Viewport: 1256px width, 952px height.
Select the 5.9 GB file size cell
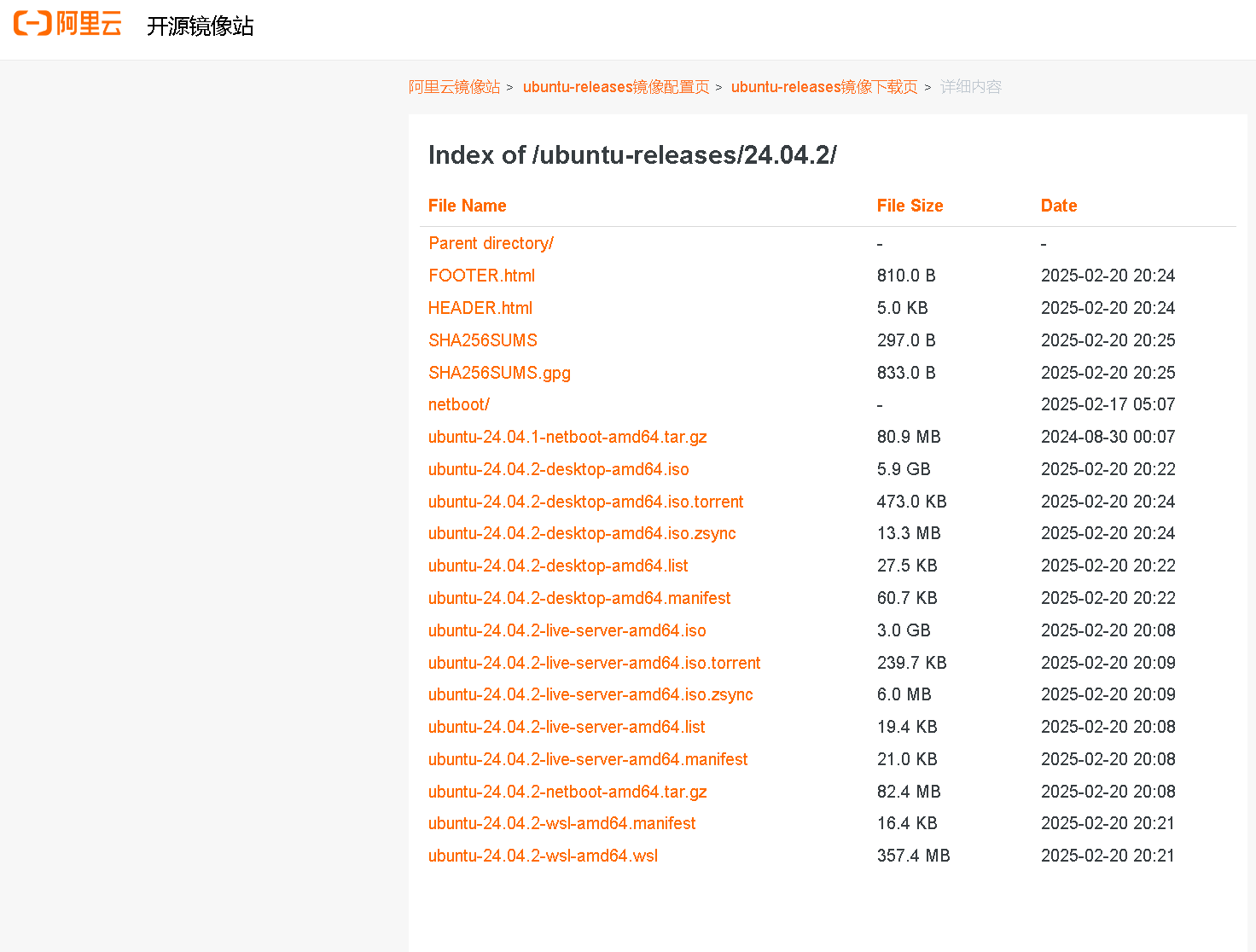tap(904, 469)
